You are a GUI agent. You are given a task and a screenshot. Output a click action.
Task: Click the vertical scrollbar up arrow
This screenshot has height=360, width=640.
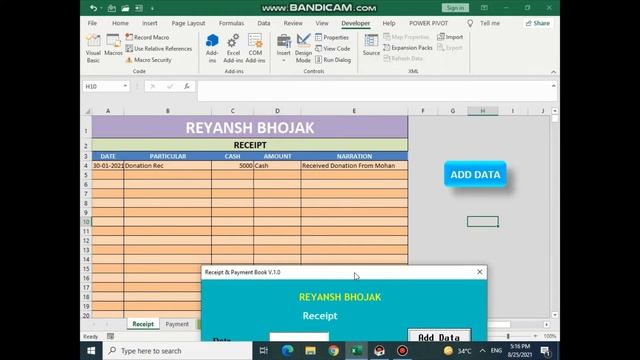(555, 111)
